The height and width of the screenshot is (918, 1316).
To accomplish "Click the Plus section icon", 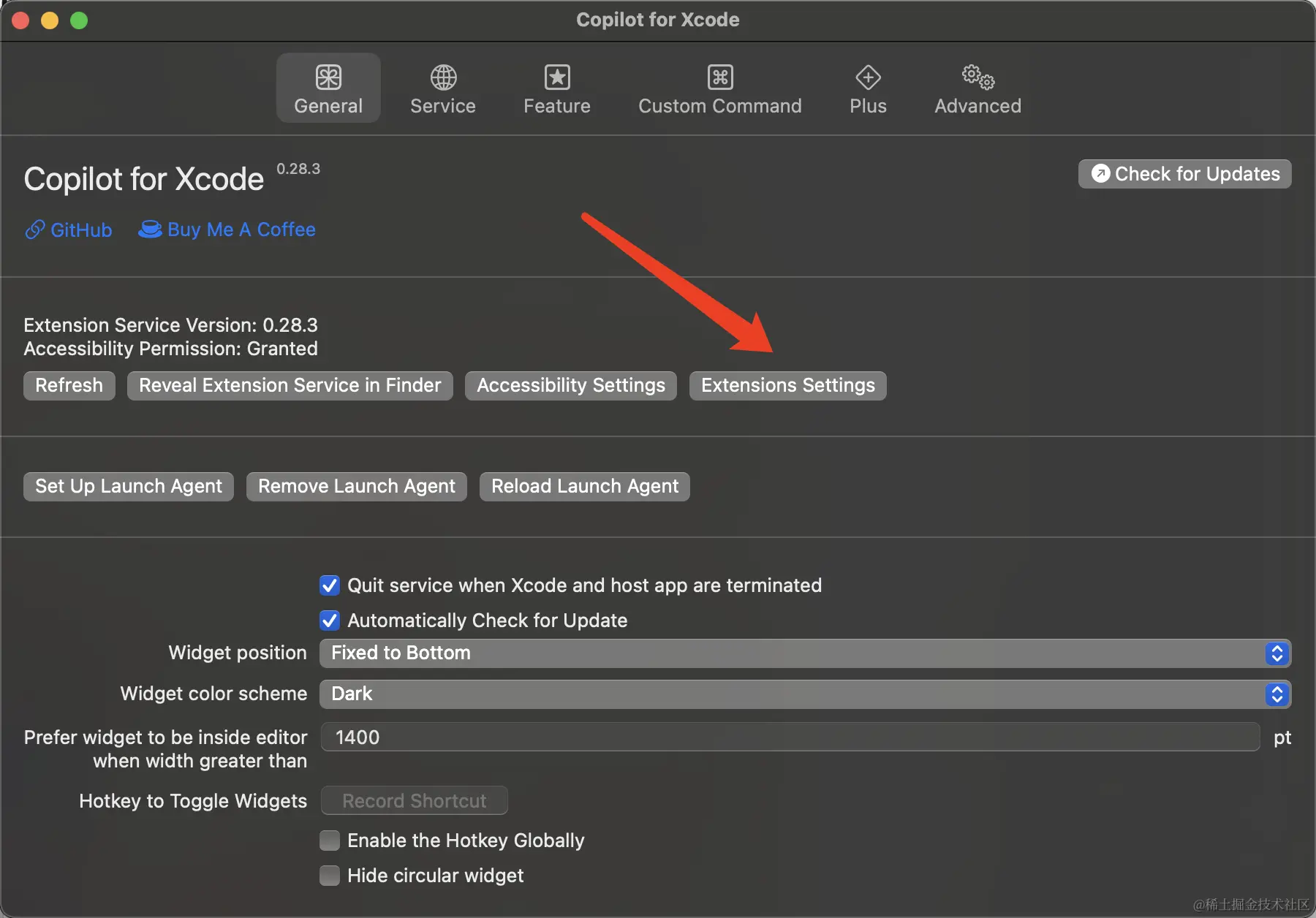I will point(867,77).
